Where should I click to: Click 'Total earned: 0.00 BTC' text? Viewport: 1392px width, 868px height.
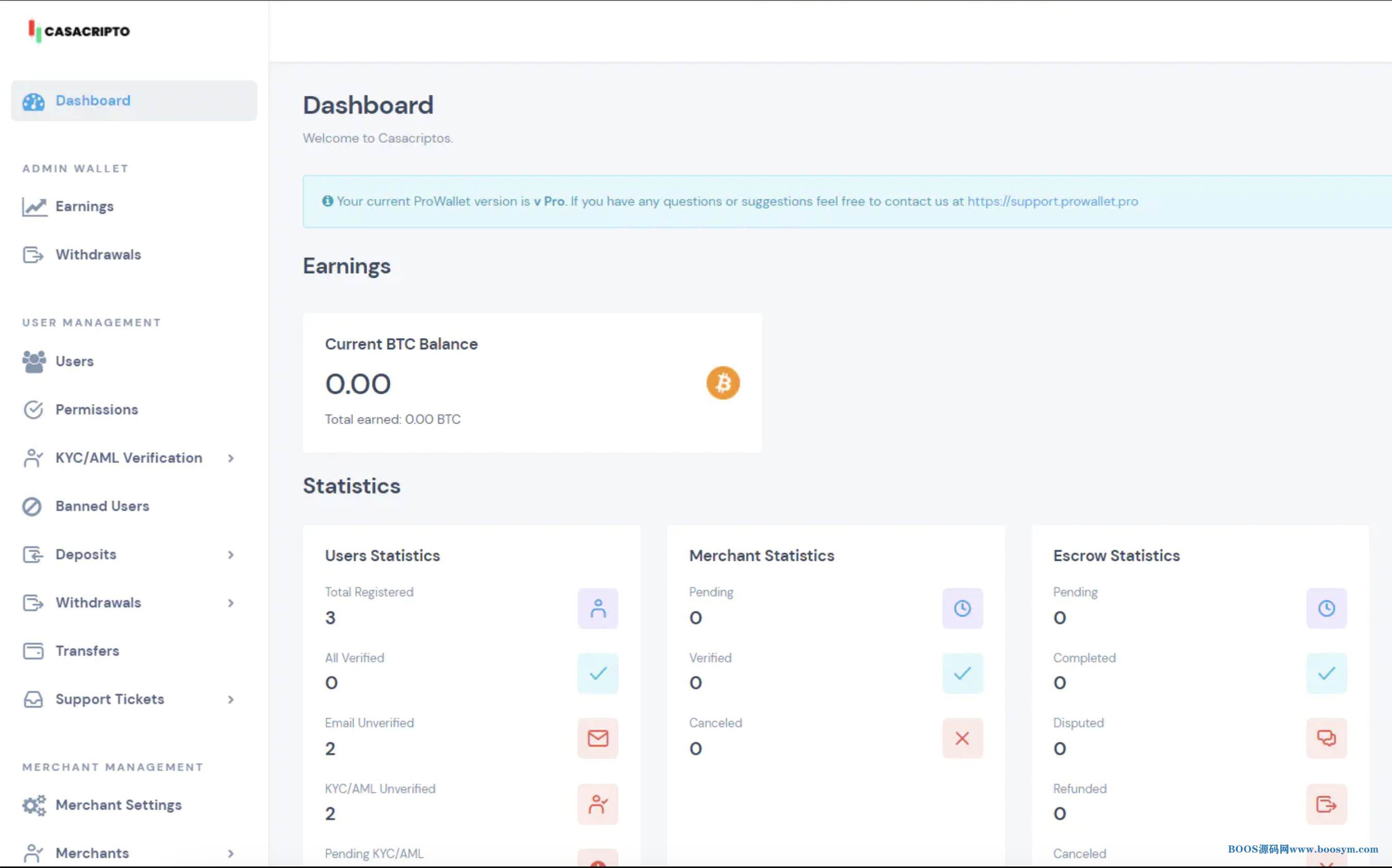coord(393,419)
